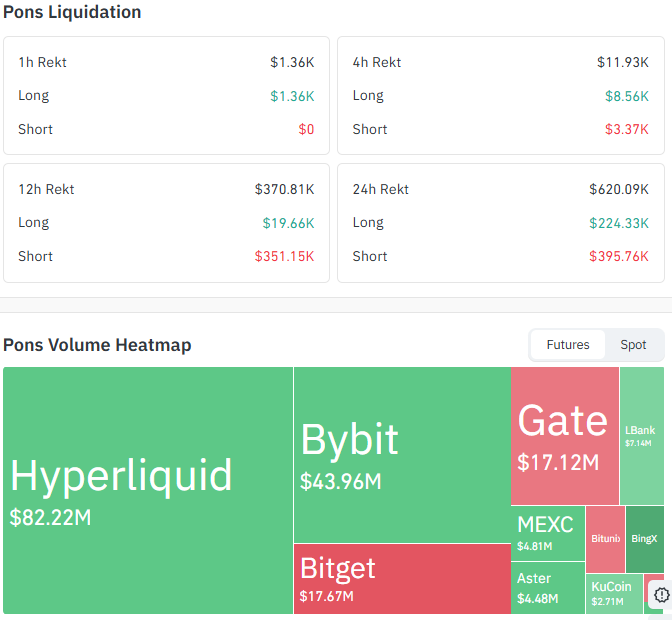672x620 pixels.
Task: Click the $4.81M MEXC volume
Action: click(534, 546)
